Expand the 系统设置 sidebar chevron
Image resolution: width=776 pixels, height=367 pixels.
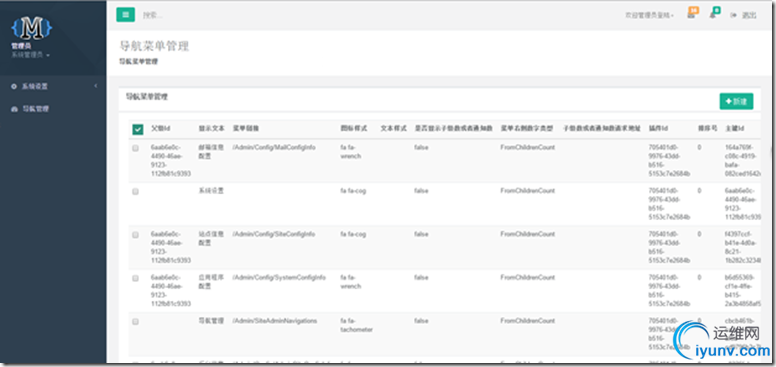96,86
